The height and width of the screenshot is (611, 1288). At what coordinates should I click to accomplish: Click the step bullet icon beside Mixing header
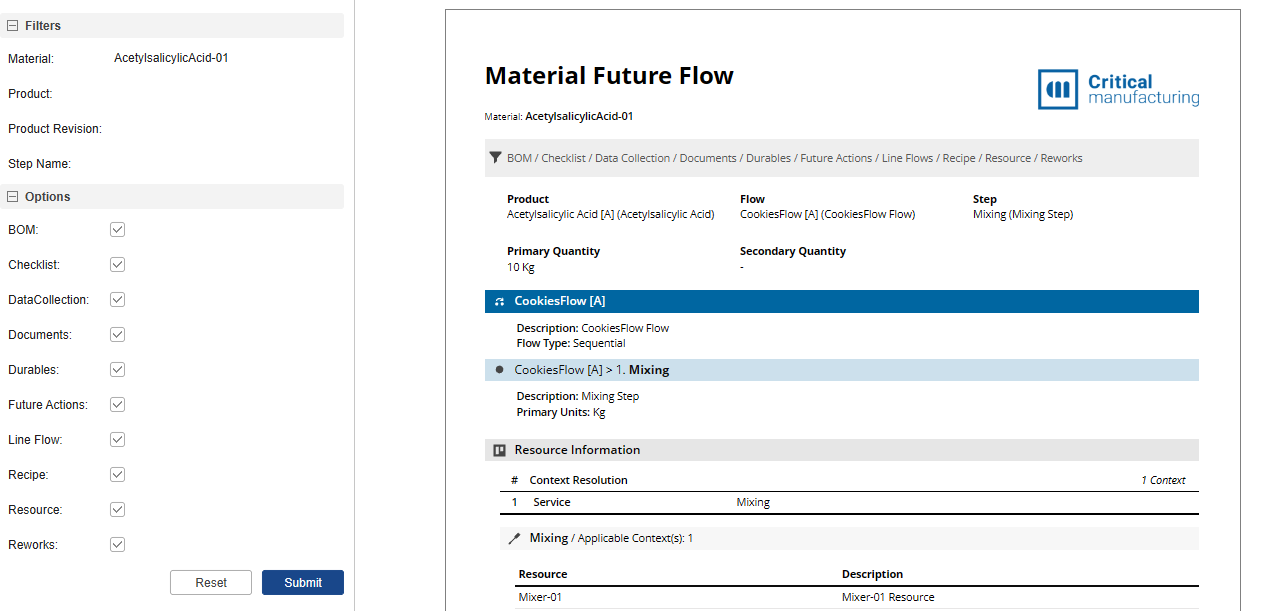point(499,369)
